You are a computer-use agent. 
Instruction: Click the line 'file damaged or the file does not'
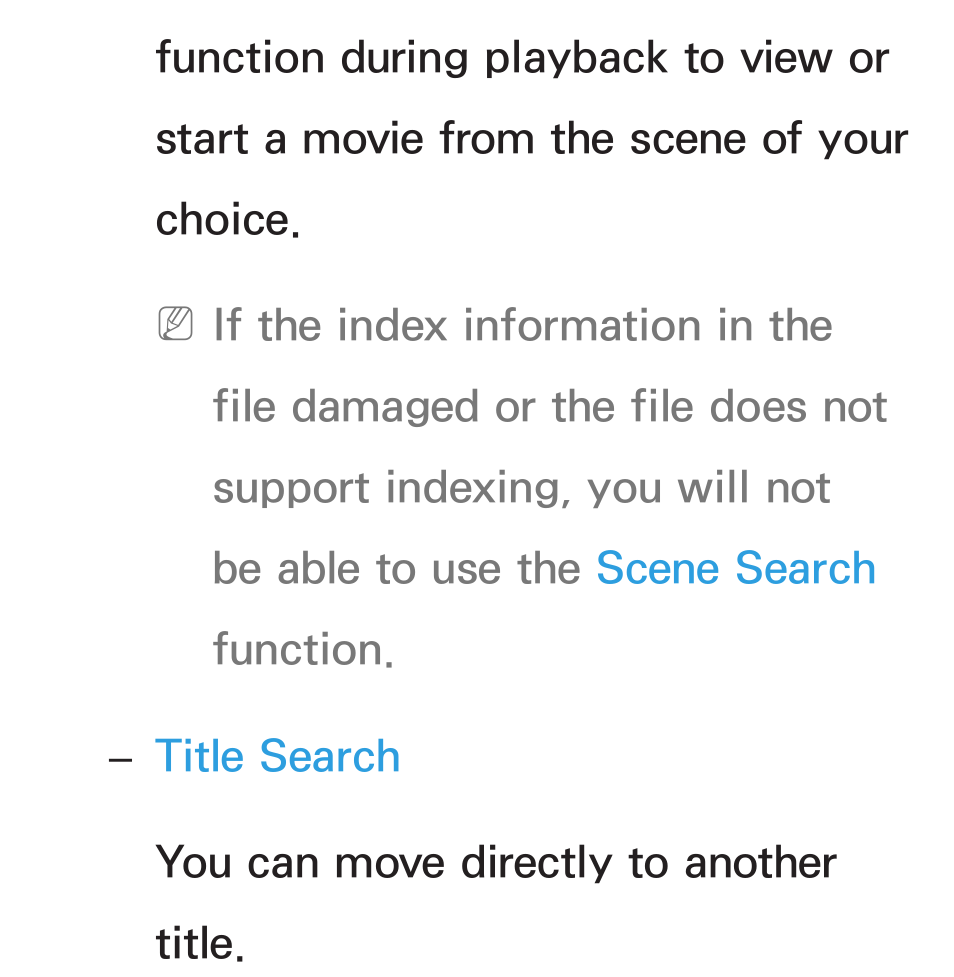coord(550,407)
